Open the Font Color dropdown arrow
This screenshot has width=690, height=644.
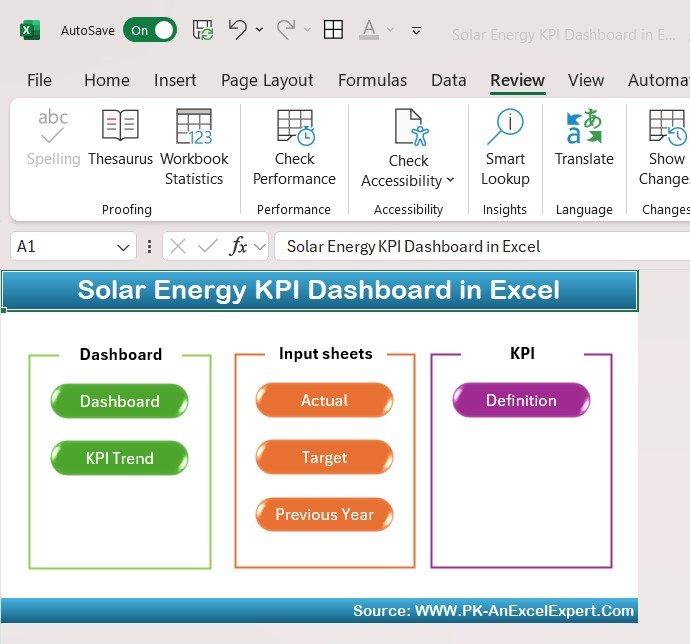click(390, 29)
